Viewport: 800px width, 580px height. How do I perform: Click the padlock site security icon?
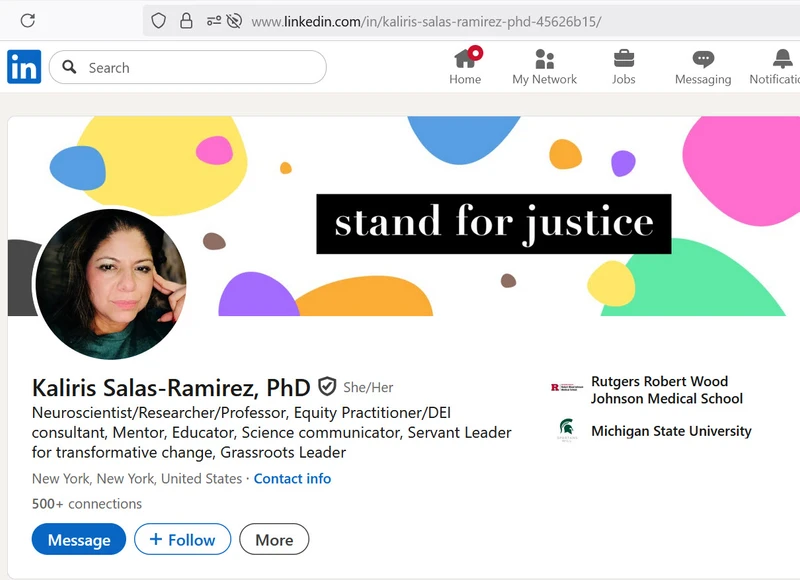pos(186,20)
